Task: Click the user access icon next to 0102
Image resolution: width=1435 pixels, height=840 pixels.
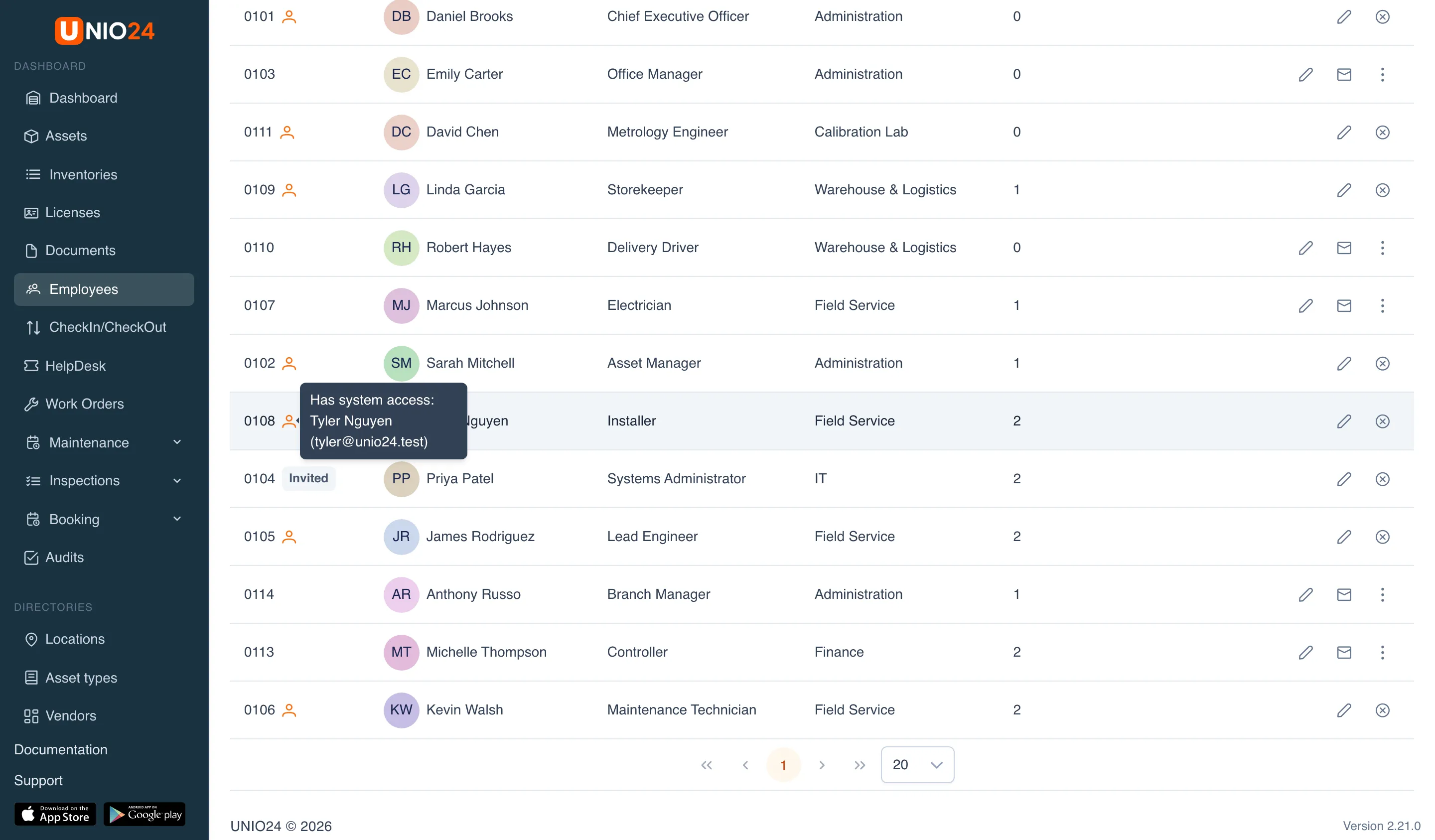Action: (x=289, y=363)
